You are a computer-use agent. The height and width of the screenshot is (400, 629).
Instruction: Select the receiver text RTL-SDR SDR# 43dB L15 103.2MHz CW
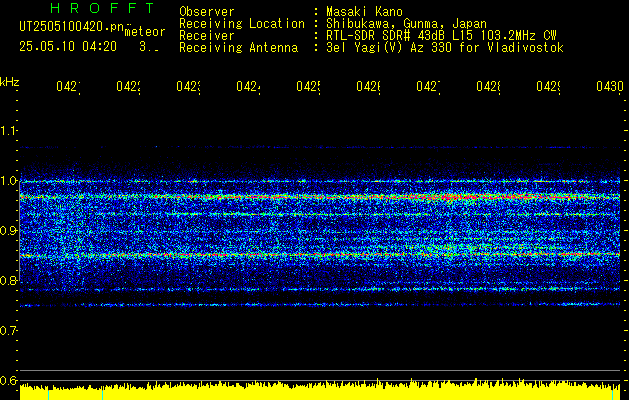coord(441,36)
